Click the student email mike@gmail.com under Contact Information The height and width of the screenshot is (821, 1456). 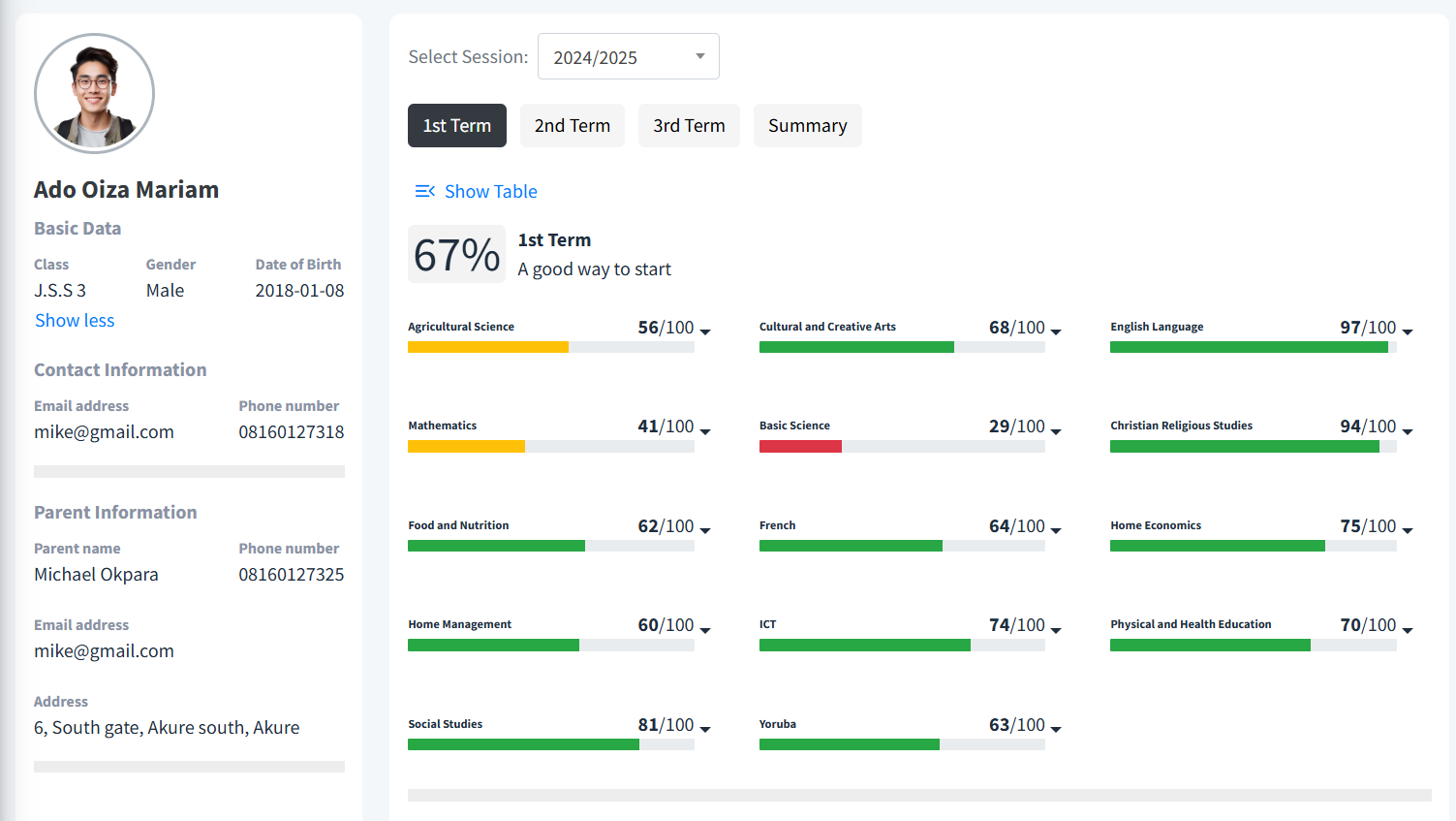click(x=104, y=431)
